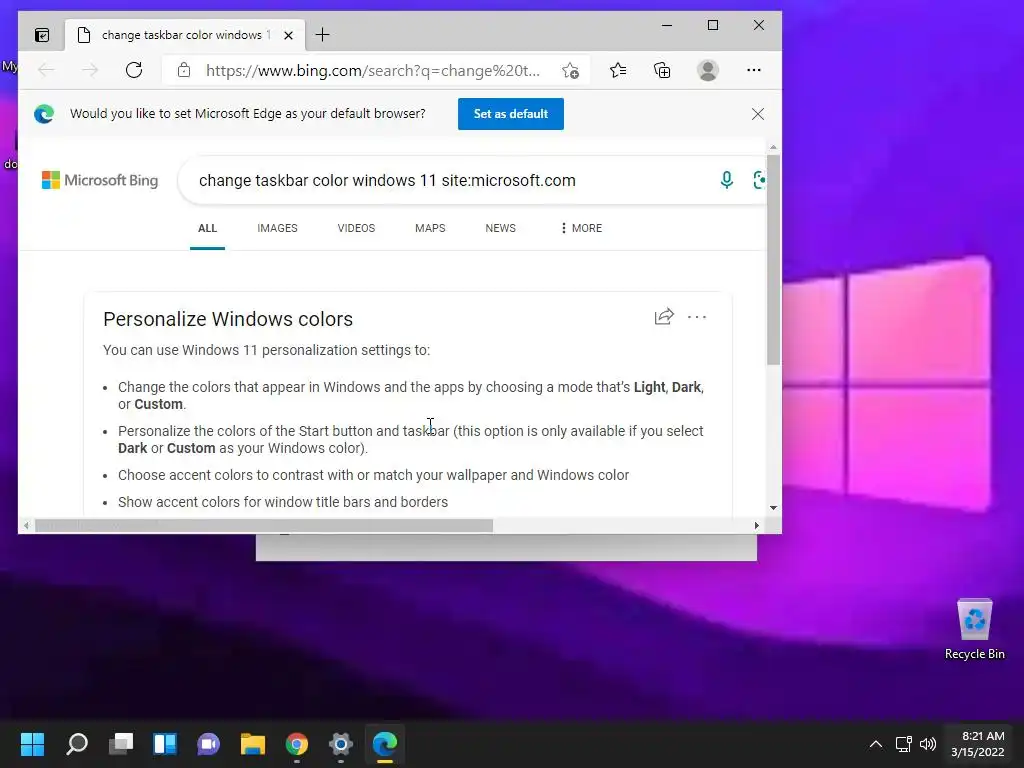Open the answer card ellipsis options
This screenshot has height=768, width=1024.
[x=697, y=317]
